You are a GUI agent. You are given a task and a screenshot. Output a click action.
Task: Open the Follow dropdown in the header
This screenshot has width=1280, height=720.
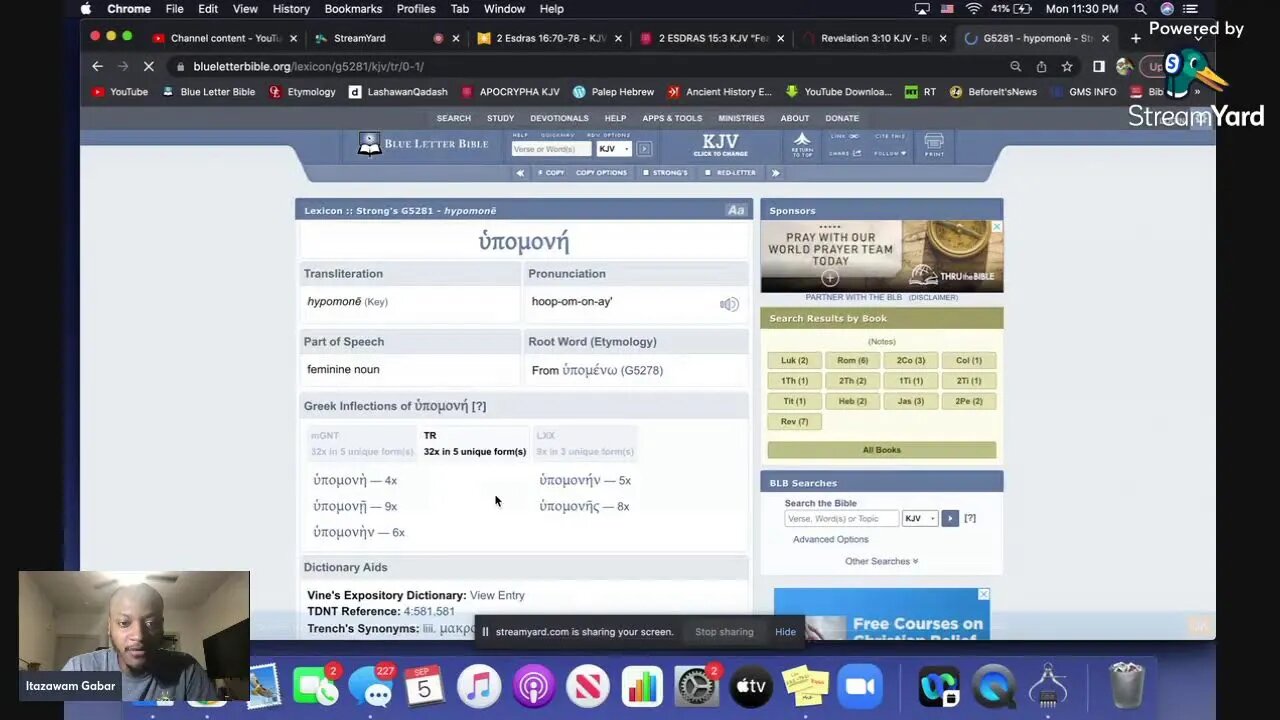pyautogui.click(x=891, y=154)
